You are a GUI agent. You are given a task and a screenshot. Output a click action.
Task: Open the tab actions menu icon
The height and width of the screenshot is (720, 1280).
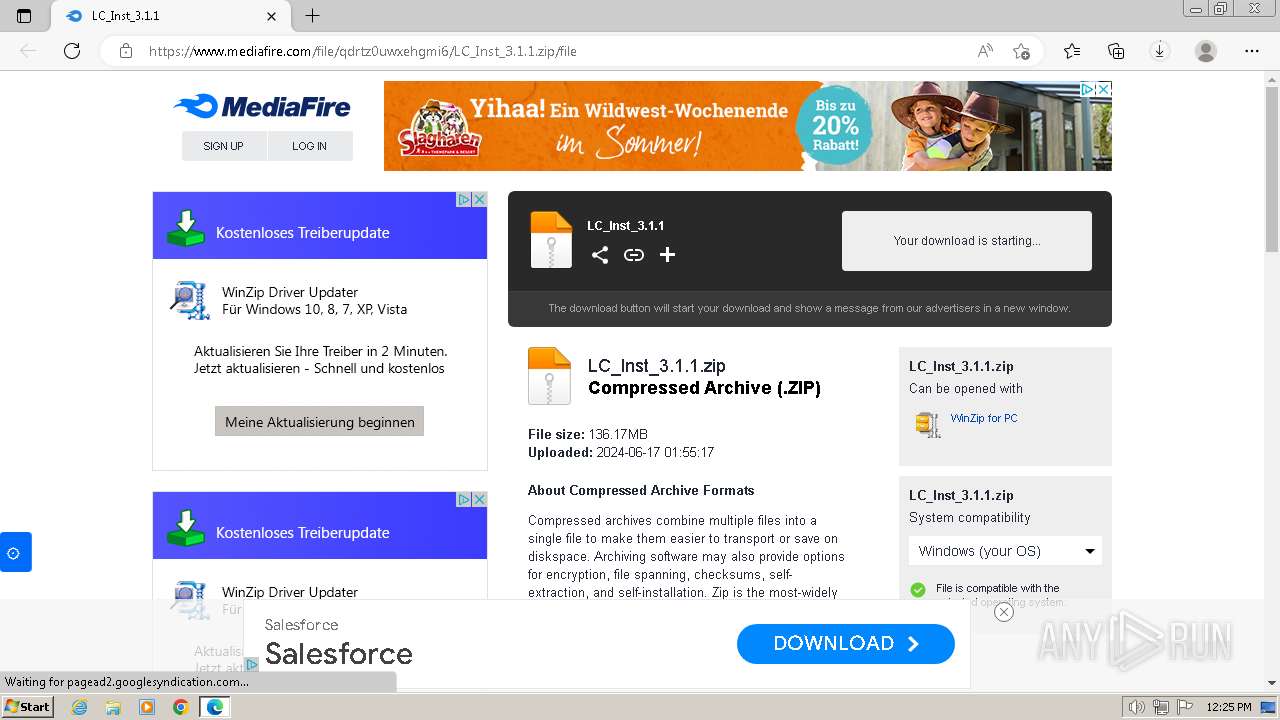click(x=24, y=16)
